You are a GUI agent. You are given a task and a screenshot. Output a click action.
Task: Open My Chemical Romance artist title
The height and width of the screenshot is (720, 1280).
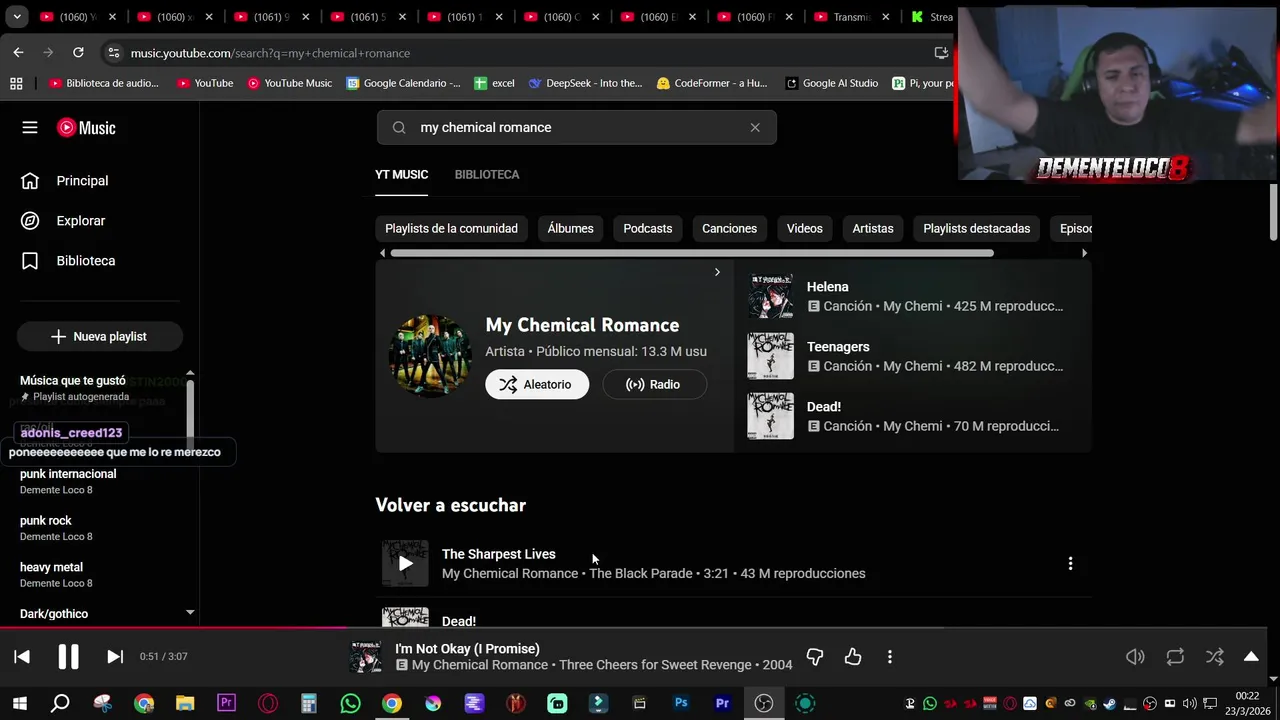(x=582, y=325)
